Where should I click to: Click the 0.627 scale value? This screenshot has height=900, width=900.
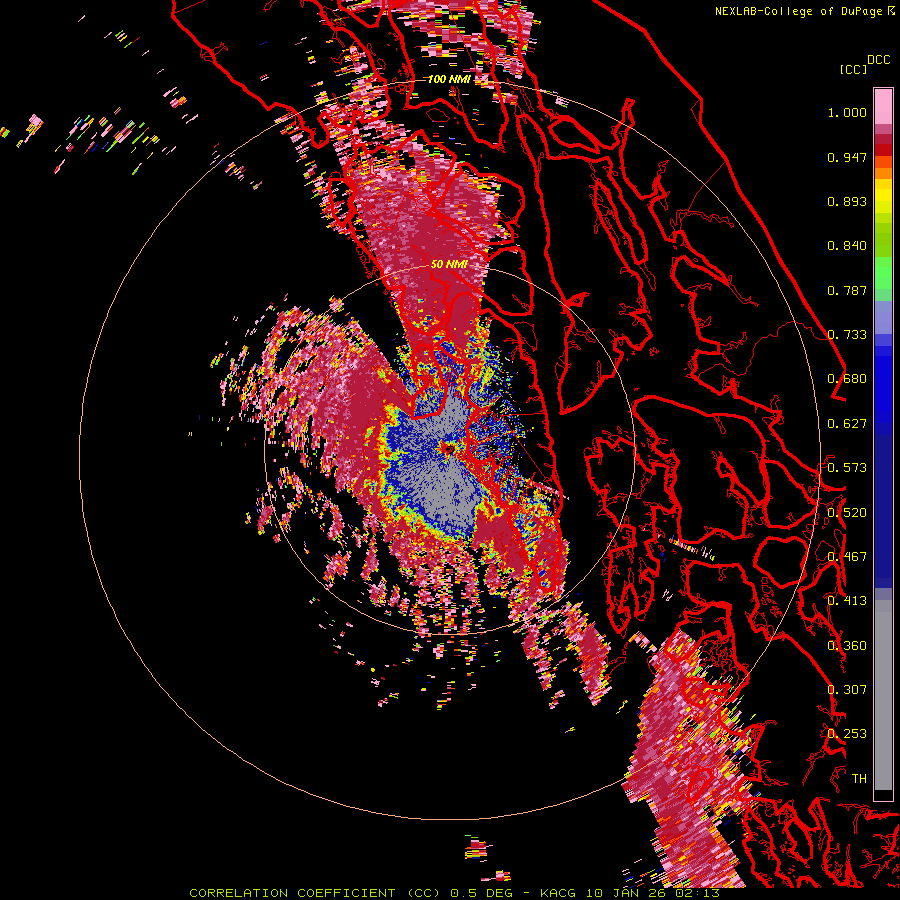[847, 424]
